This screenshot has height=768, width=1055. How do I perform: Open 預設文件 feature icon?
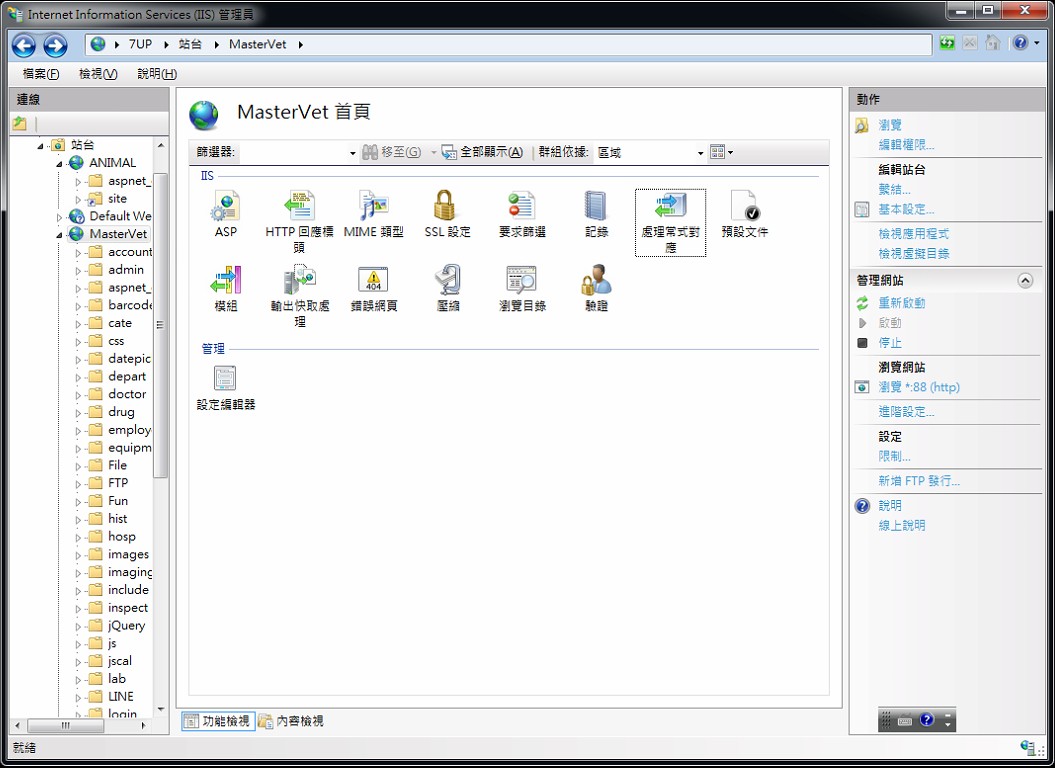tap(744, 214)
